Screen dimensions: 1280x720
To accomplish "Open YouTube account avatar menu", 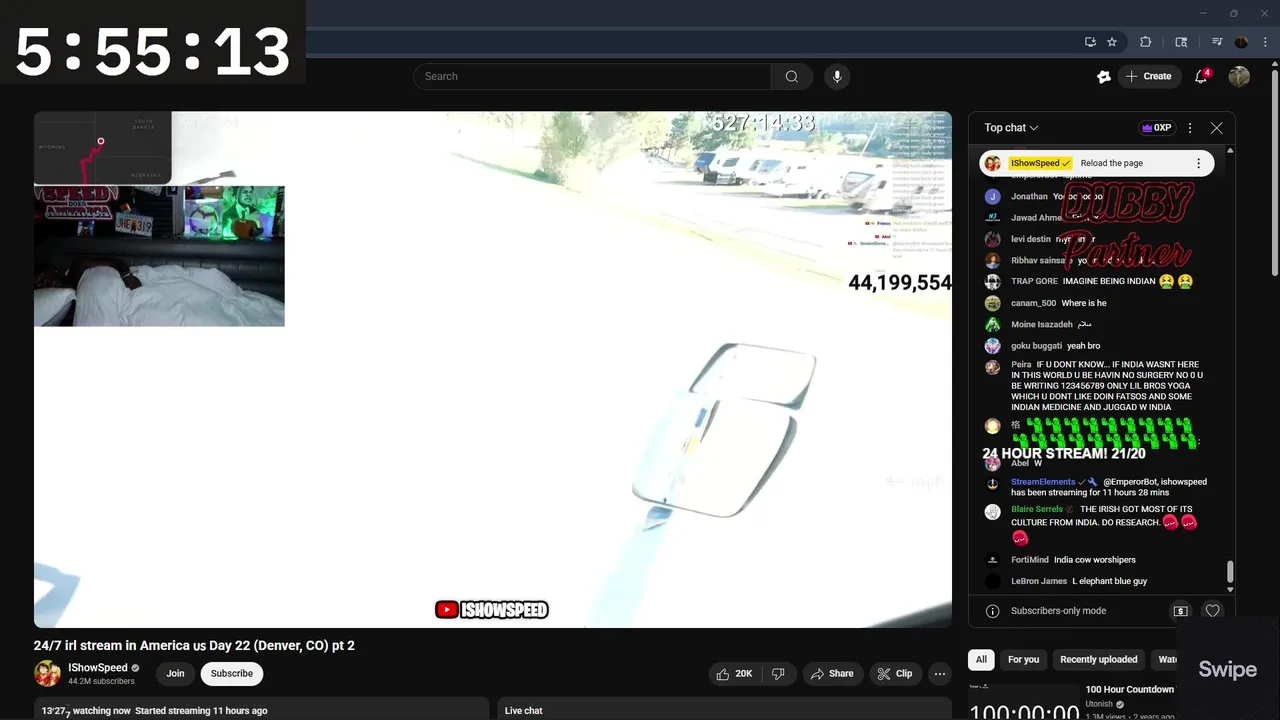I will [x=1239, y=76].
